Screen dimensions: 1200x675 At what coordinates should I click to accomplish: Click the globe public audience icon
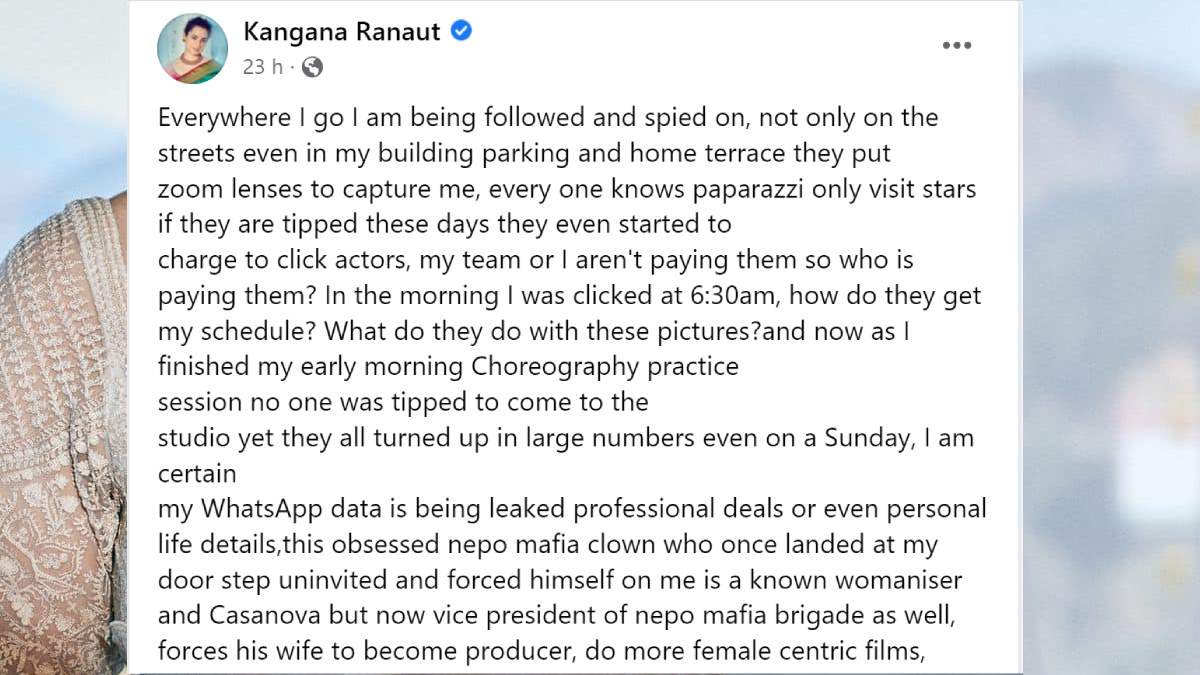coord(312,67)
